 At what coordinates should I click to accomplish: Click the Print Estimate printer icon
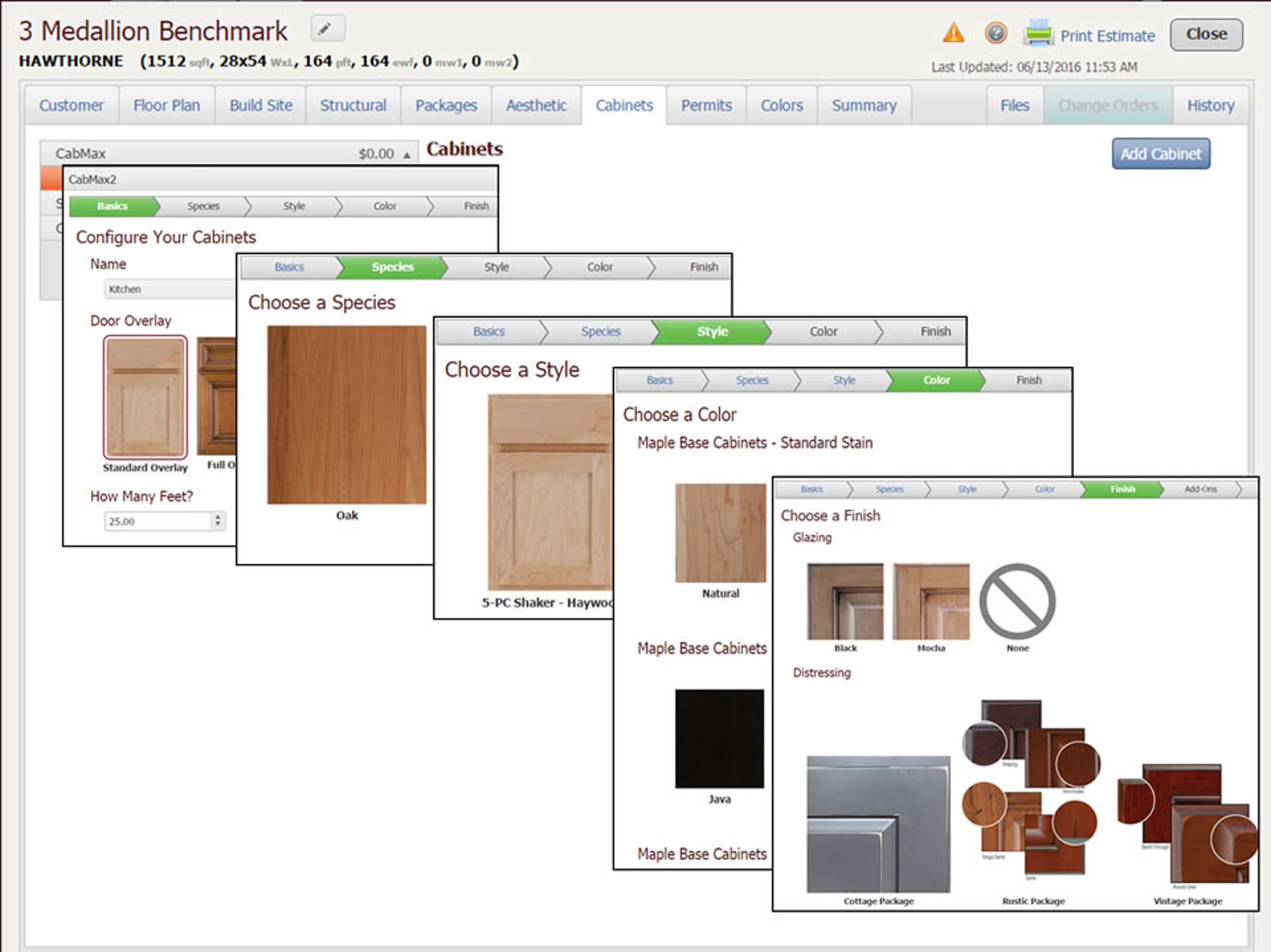1038,32
